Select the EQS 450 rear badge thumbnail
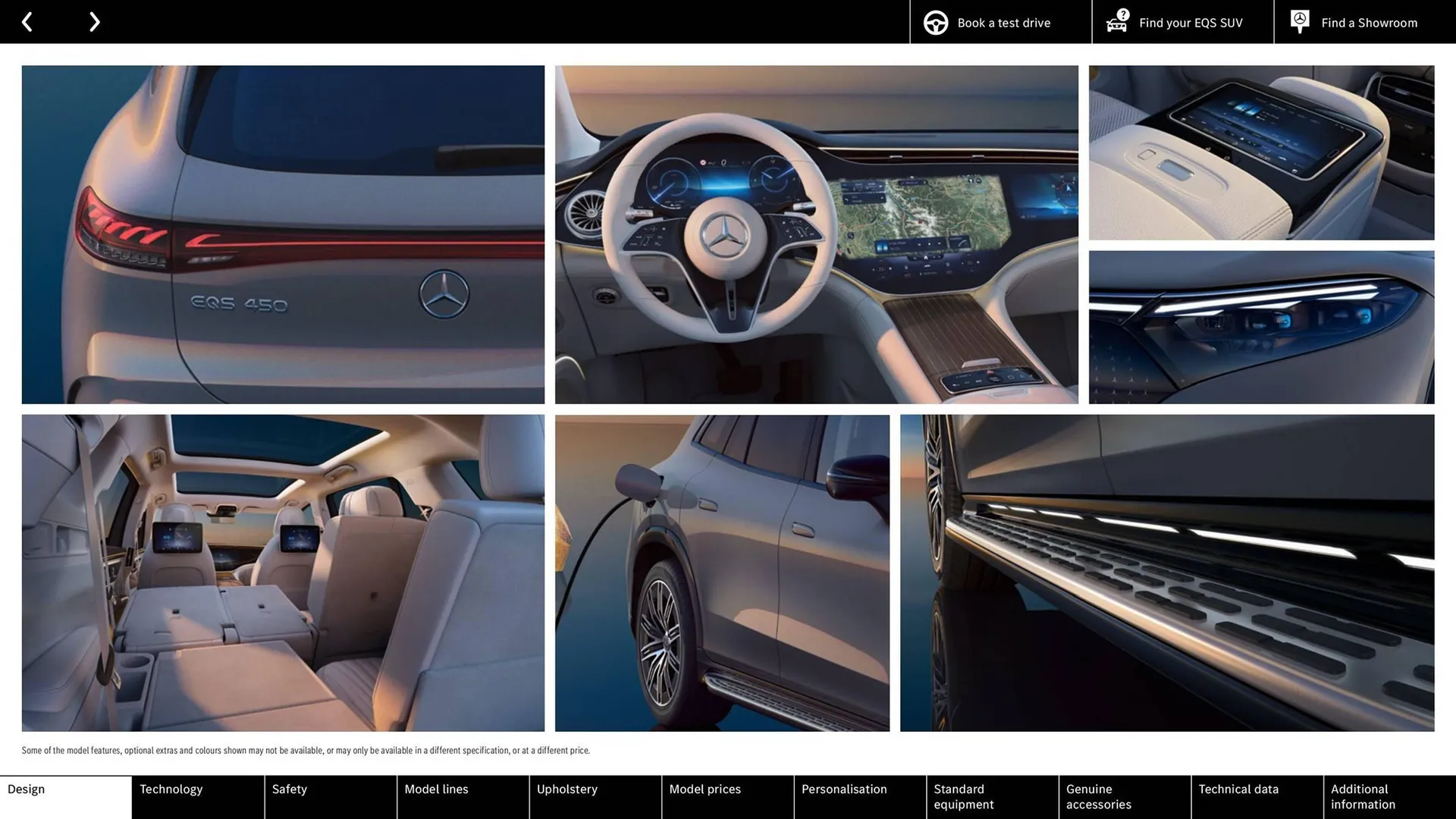This screenshot has width=1456, height=819. 283,234
